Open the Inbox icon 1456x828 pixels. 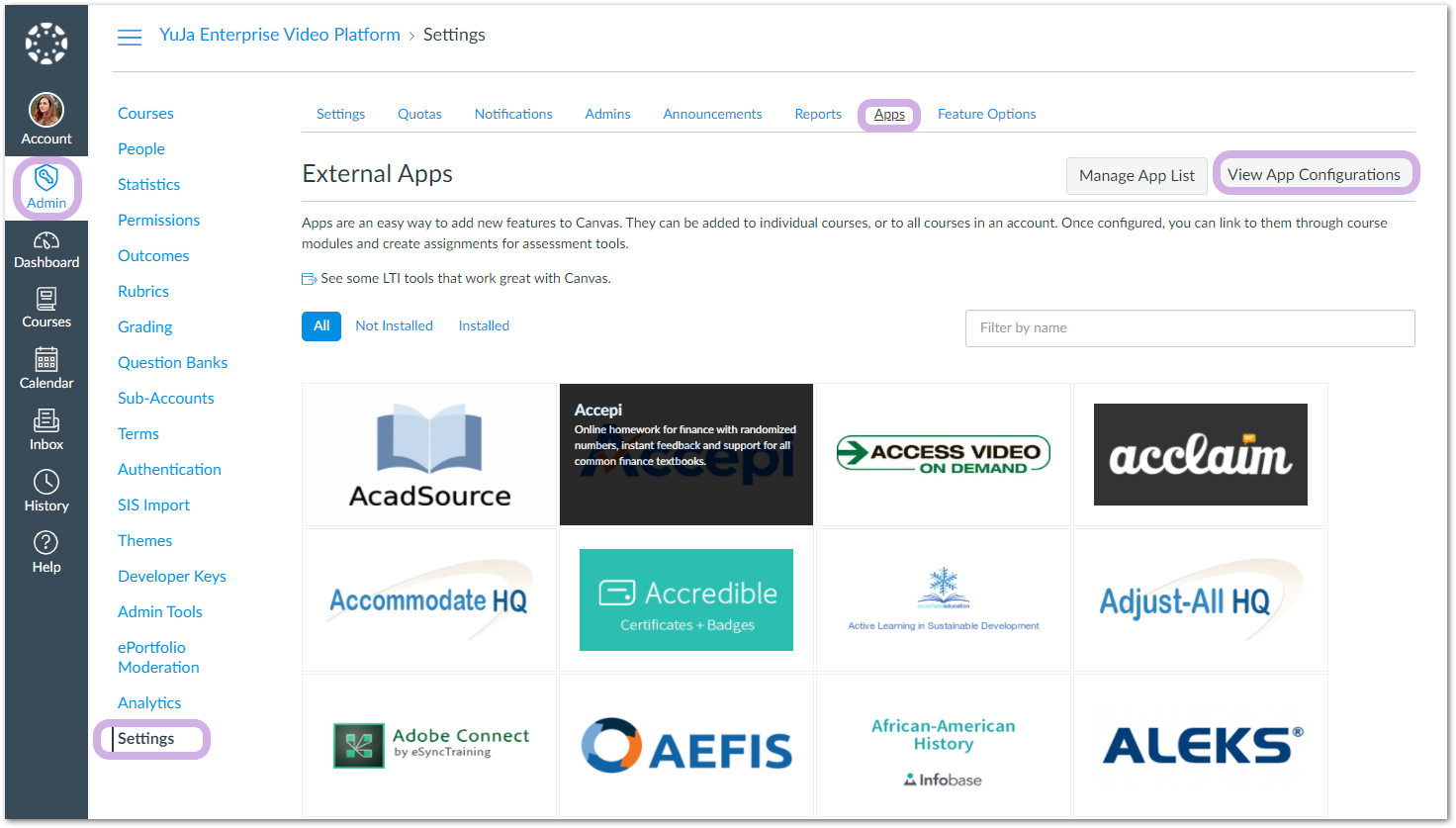[x=46, y=421]
